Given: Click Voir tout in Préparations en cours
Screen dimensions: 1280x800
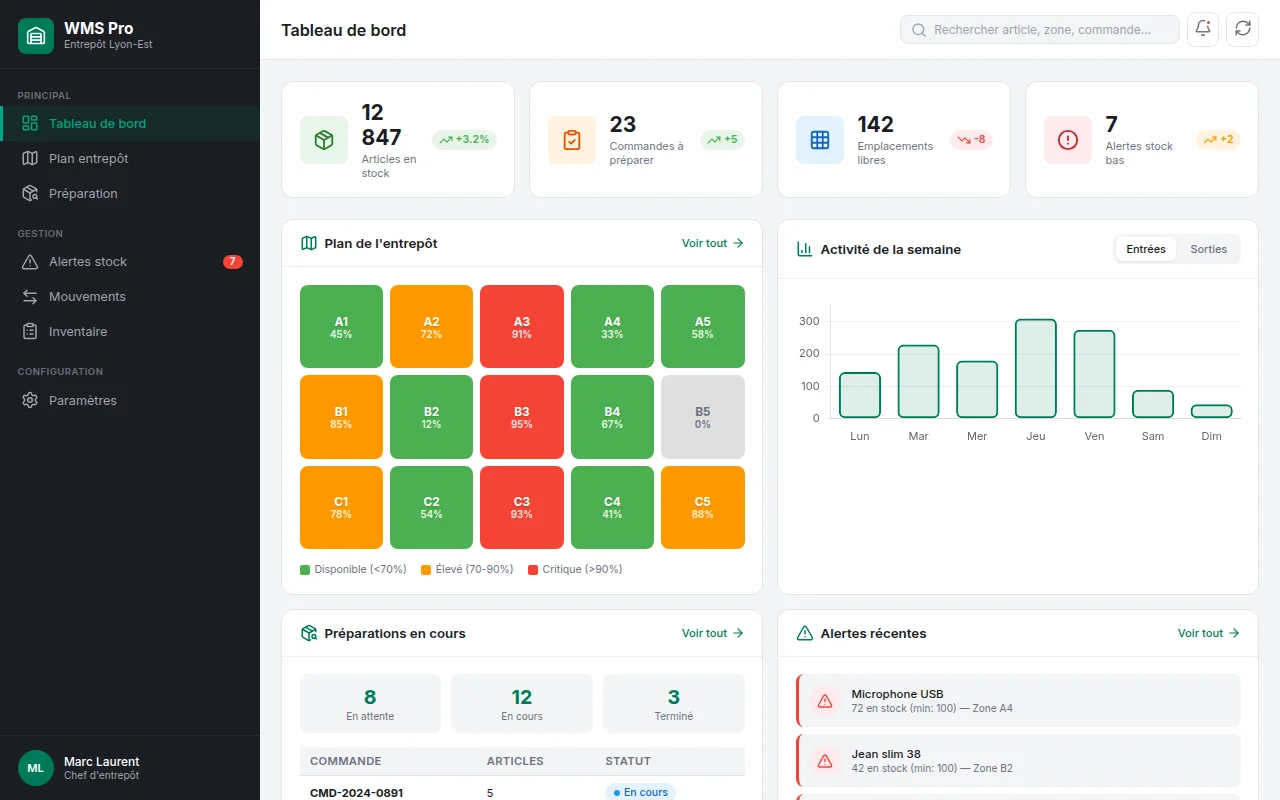Looking at the screenshot, I should click(x=712, y=633).
